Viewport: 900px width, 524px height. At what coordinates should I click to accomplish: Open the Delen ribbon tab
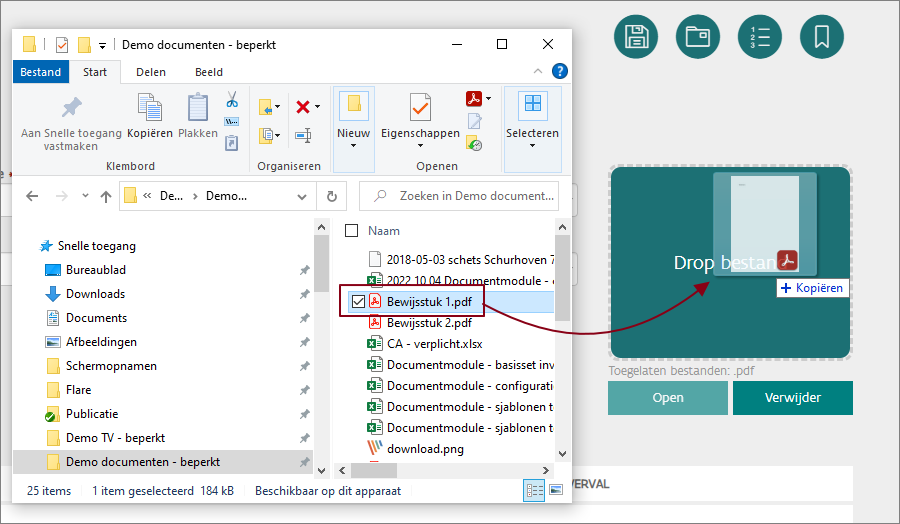coord(151,72)
